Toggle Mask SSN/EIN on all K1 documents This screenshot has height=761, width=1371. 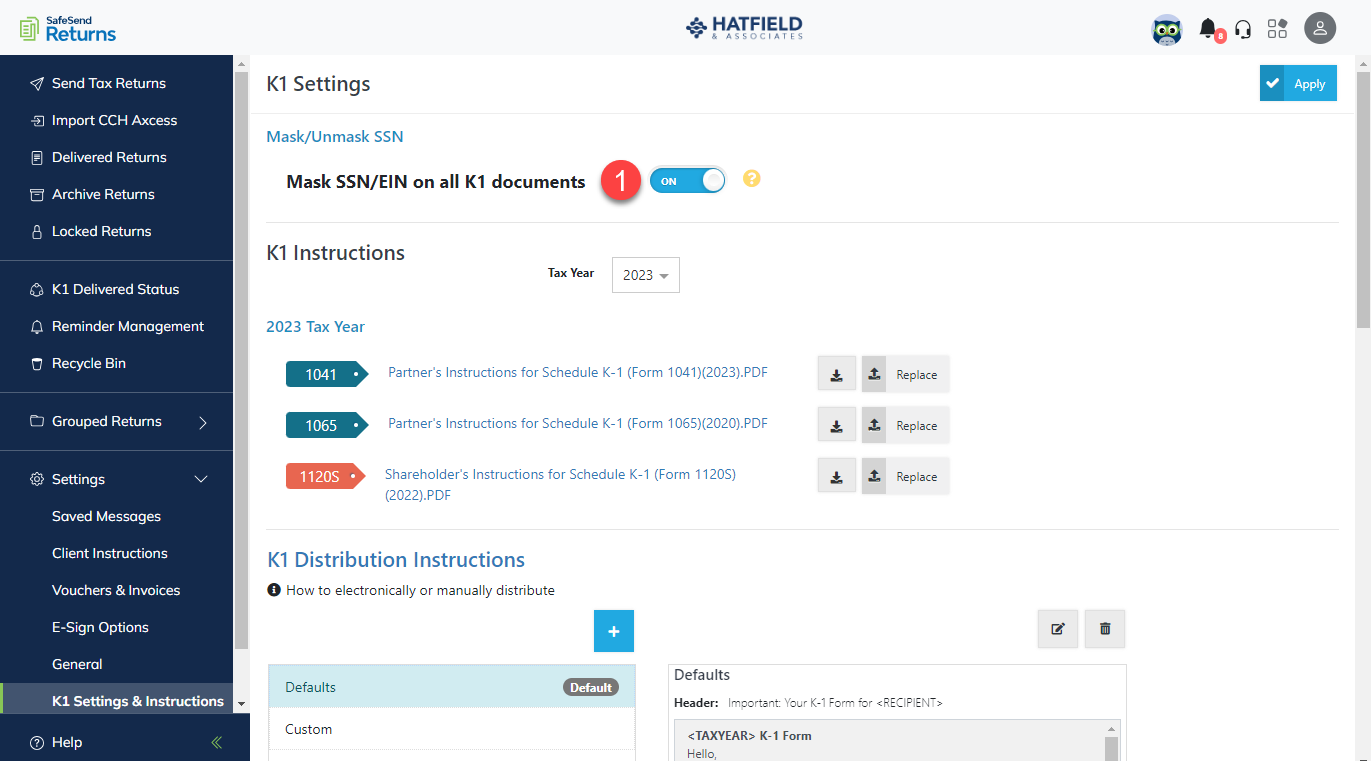point(687,181)
